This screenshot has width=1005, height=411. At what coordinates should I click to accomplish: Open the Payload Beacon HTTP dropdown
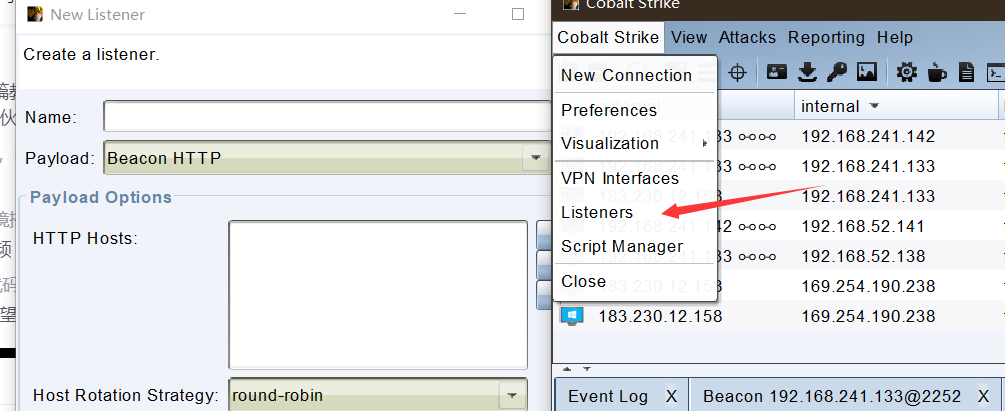coord(536,158)
